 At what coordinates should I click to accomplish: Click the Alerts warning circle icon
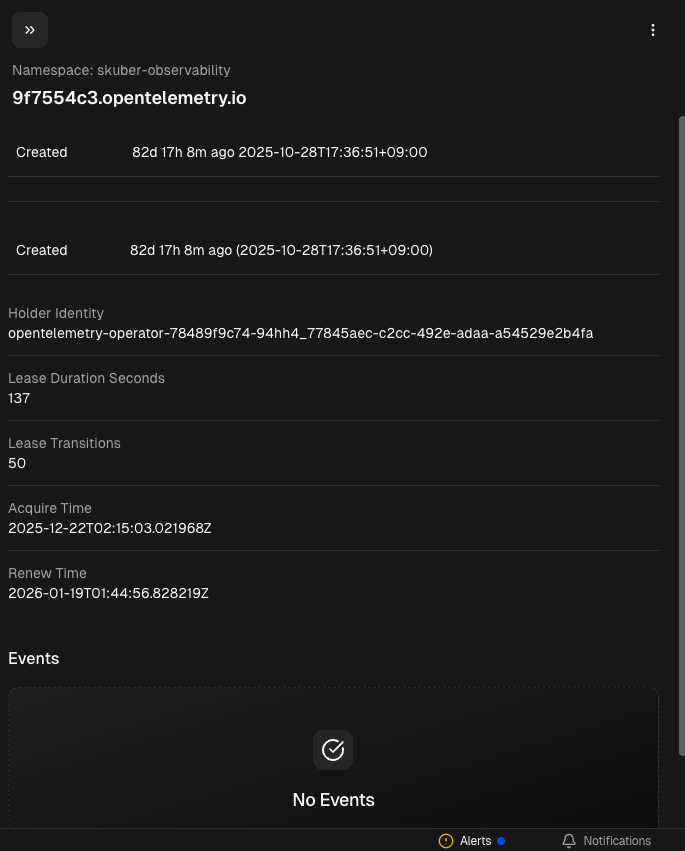tap(446, 841)
